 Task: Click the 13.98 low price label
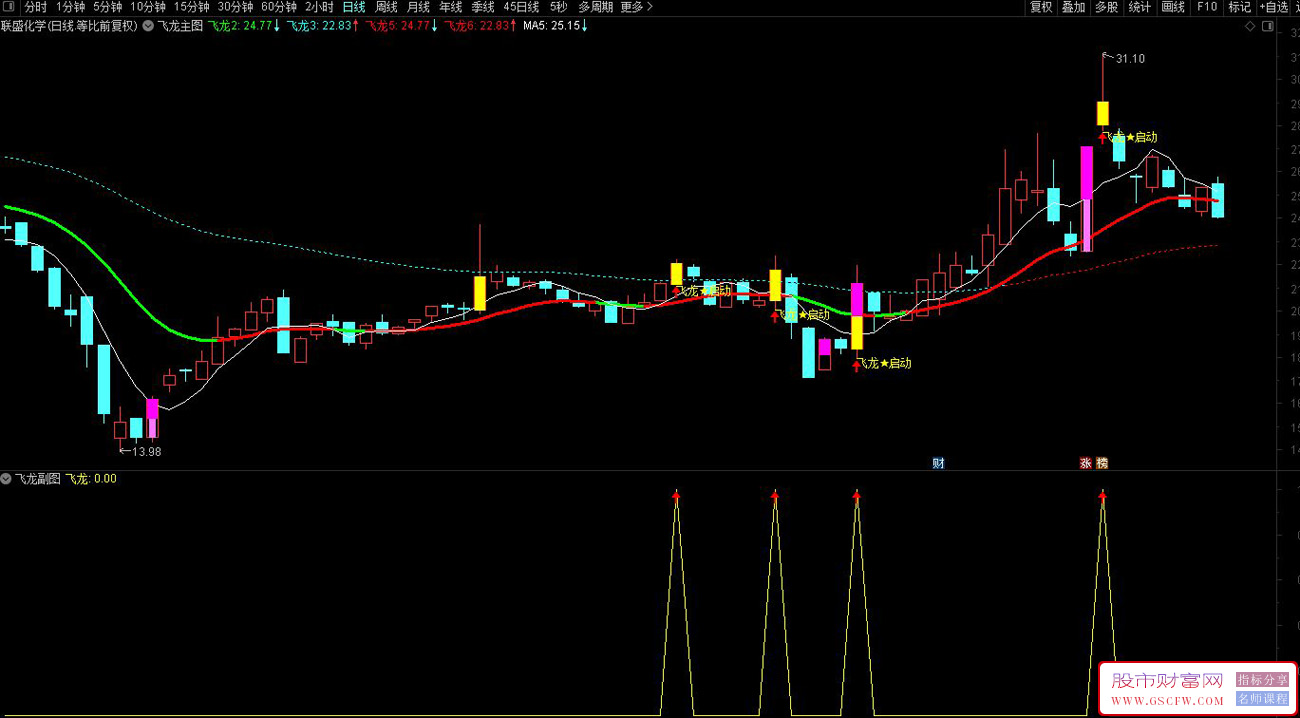tap(146, 452)
